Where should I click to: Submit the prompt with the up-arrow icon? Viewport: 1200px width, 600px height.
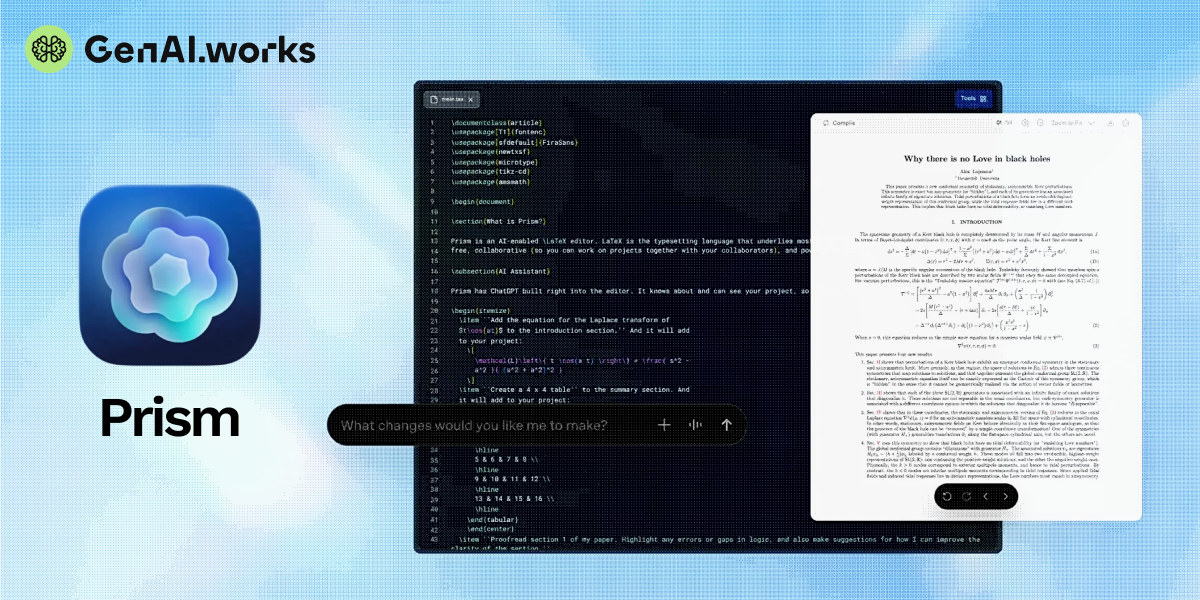727,425
